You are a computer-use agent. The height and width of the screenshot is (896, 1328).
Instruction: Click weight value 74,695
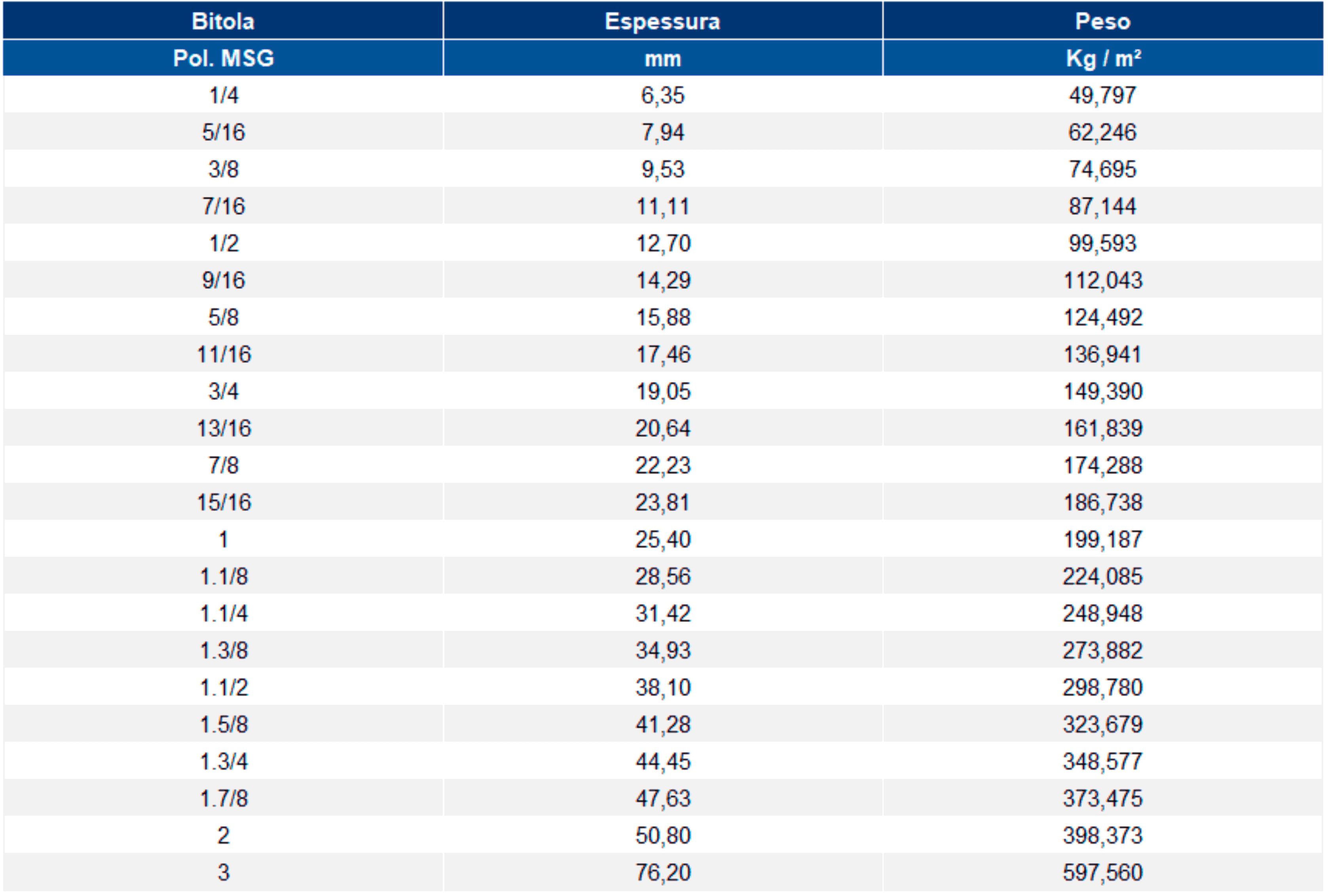coord(1102,169)
